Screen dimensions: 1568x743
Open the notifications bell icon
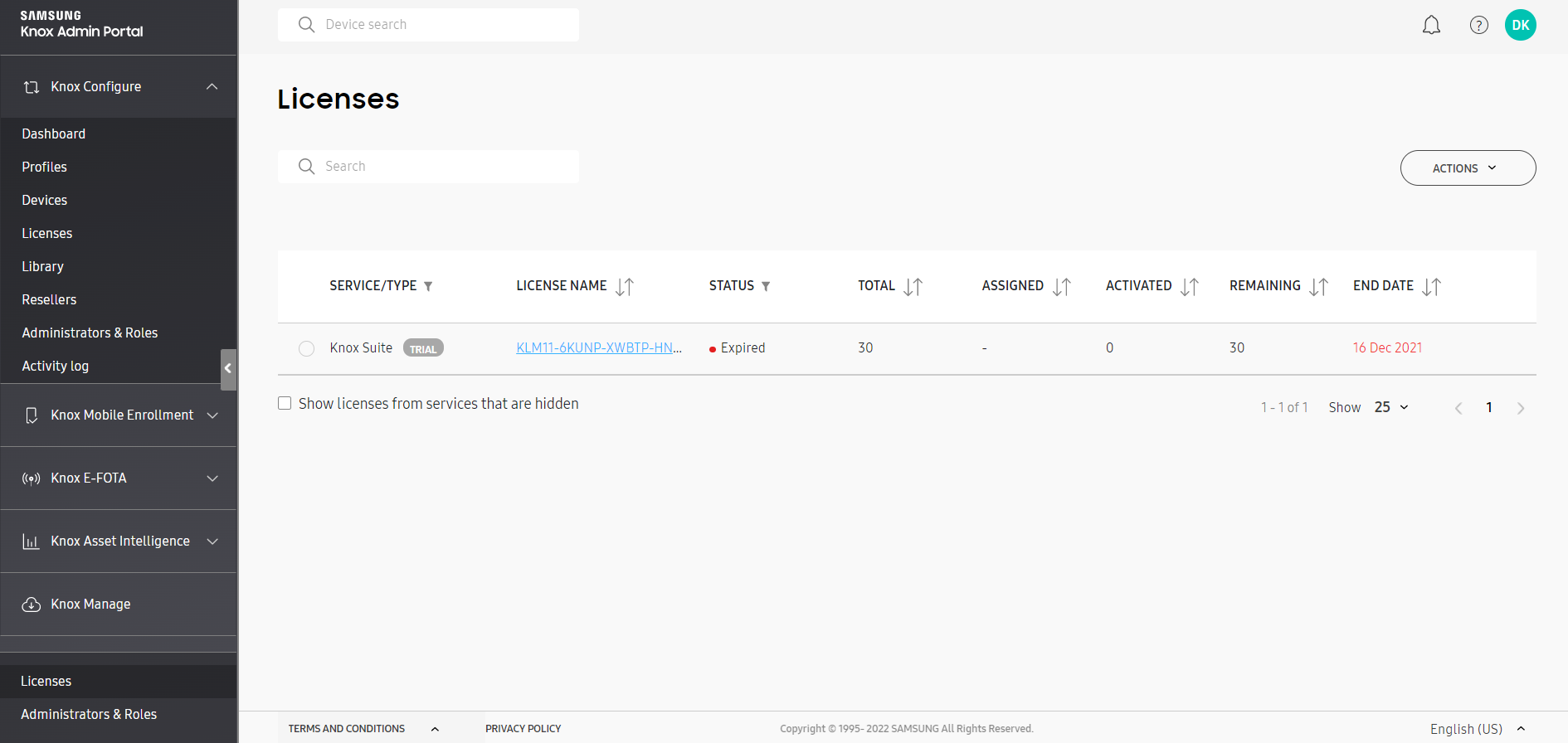point(1431,25)
